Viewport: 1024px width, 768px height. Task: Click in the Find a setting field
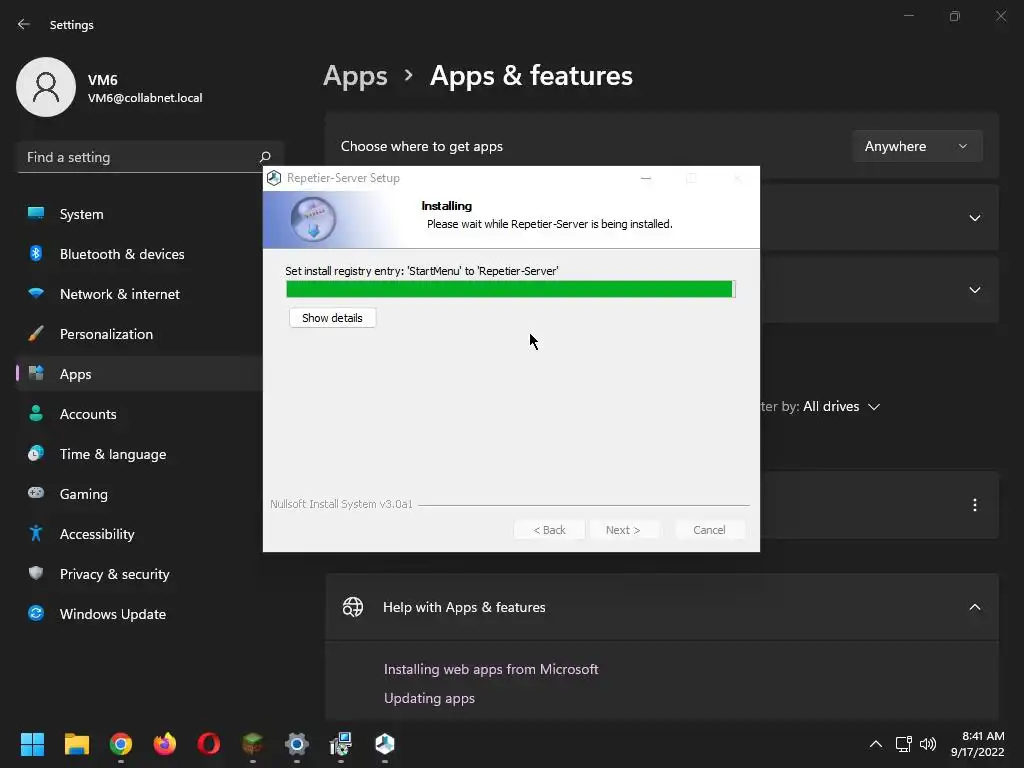[x=150, y=157]
